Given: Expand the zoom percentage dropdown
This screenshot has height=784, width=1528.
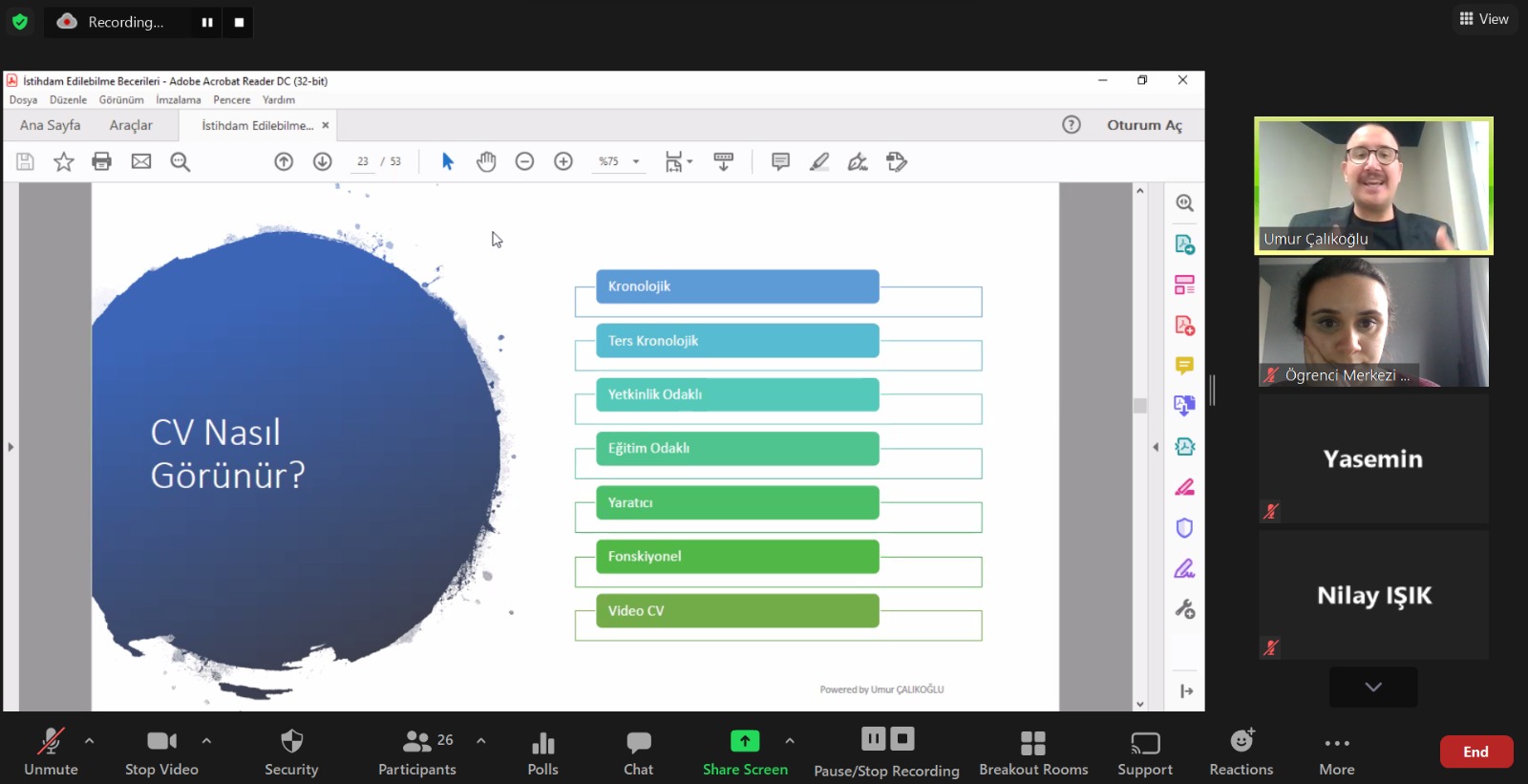Looking at the screenshot, I should (636, 161).
